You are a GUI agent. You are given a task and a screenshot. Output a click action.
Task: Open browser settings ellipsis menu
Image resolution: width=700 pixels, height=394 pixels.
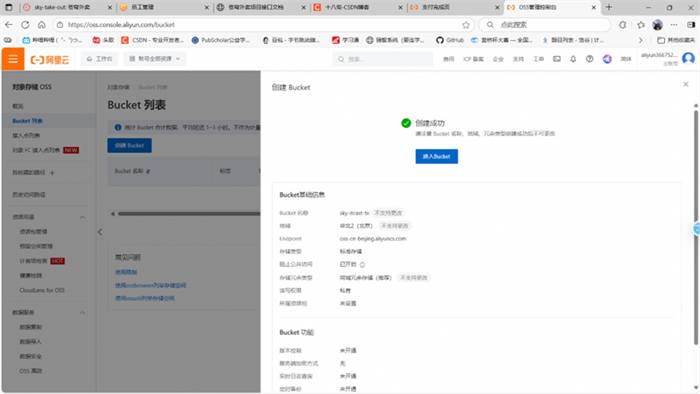tap(674, 25)
